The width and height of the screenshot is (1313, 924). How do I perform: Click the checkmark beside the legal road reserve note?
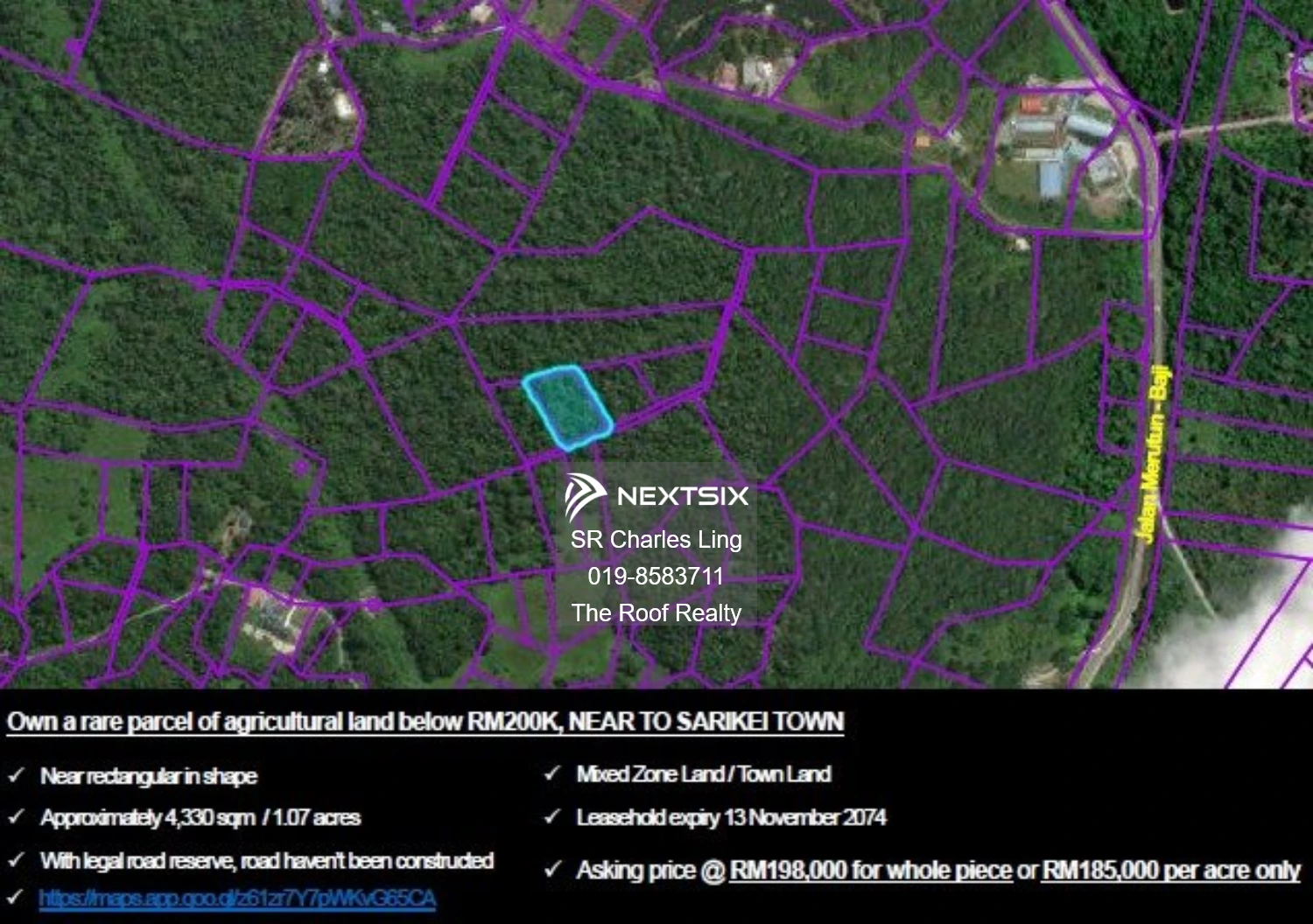click(18, 860)
